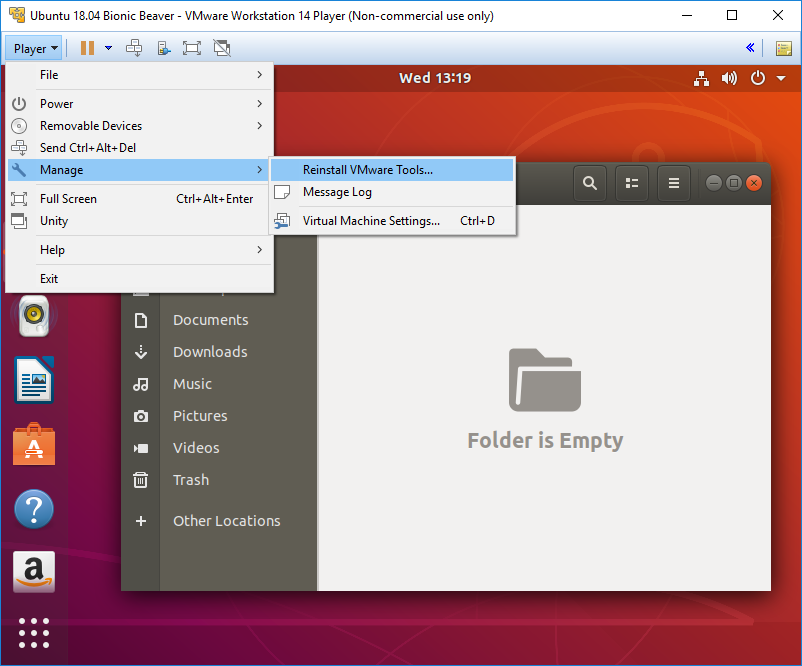Open Videos in the Files sidebar
The width and height of the screenshot is (802, 666).
point(219,448)
